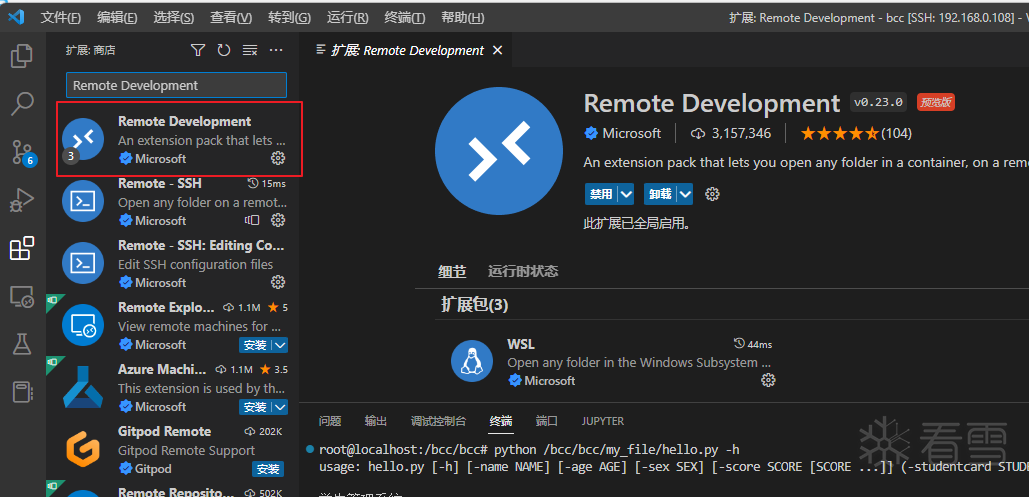The width and height of the screenshot is (1029, 497).
Task: Open the Explorer view in activity bar
Action: 22,56
